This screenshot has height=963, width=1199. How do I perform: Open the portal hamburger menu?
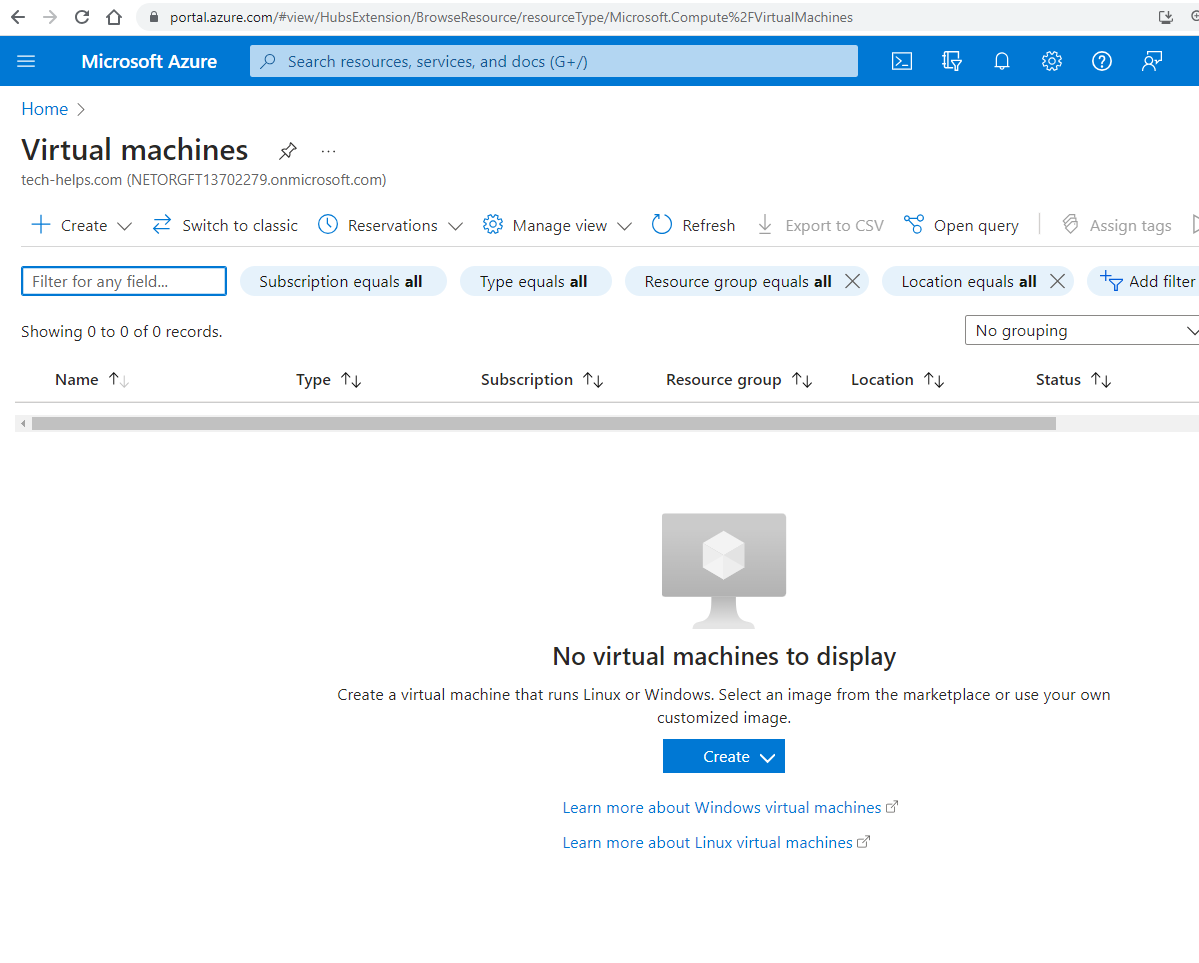click(26, 61)
